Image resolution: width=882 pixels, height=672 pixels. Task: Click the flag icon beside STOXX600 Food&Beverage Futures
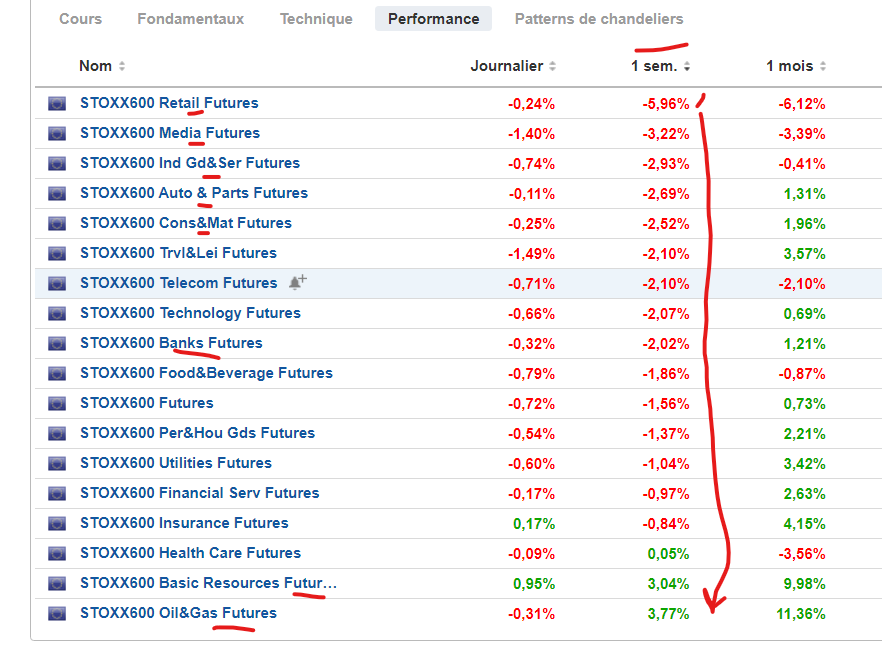[x=57, y=373]
